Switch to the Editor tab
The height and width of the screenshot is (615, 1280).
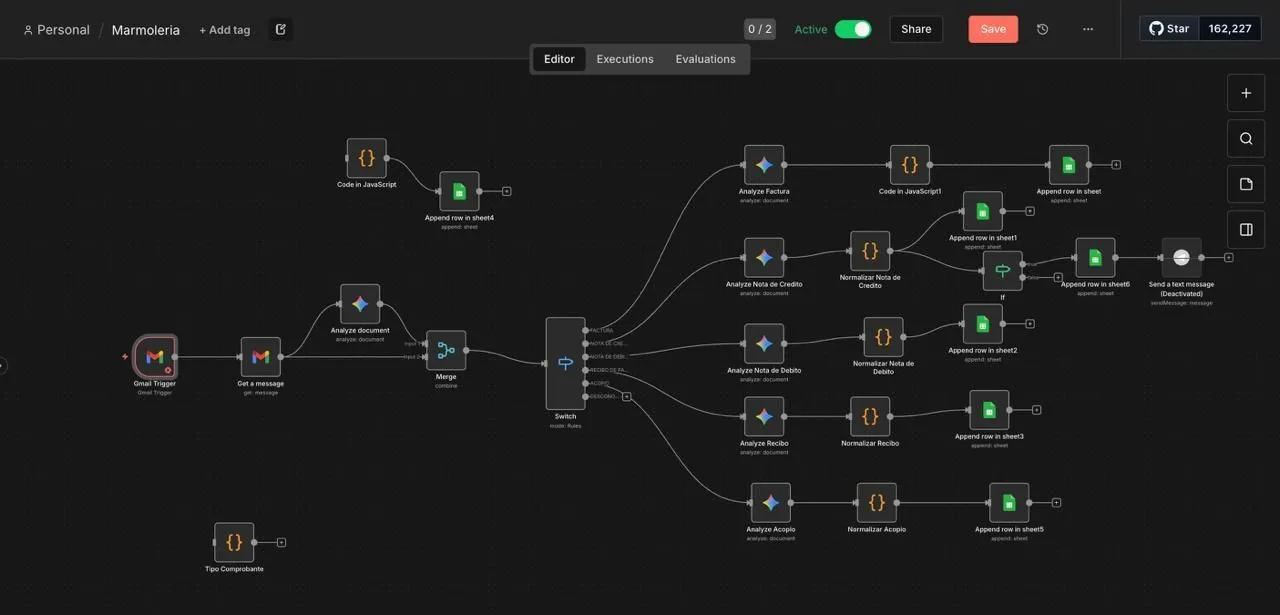click(x=559, y=59)
